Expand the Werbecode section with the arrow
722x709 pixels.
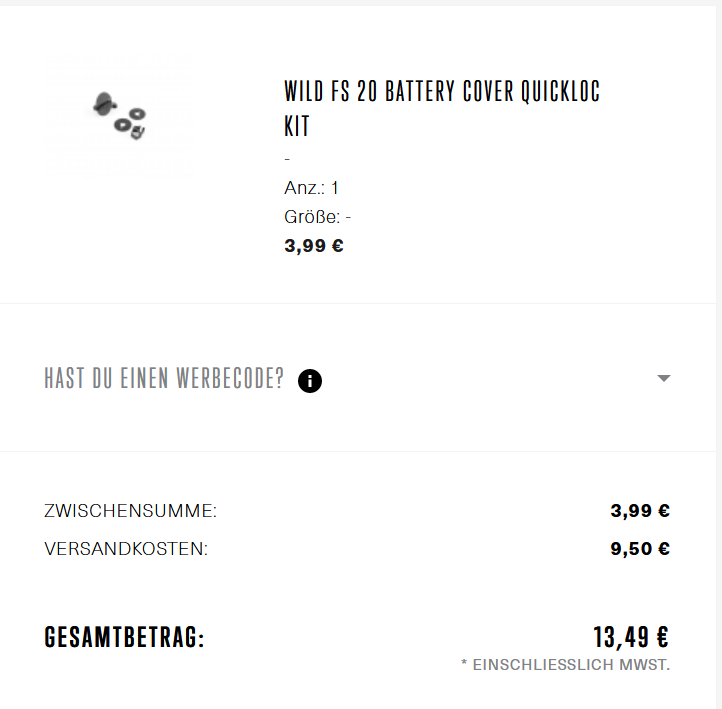point(664,378)
